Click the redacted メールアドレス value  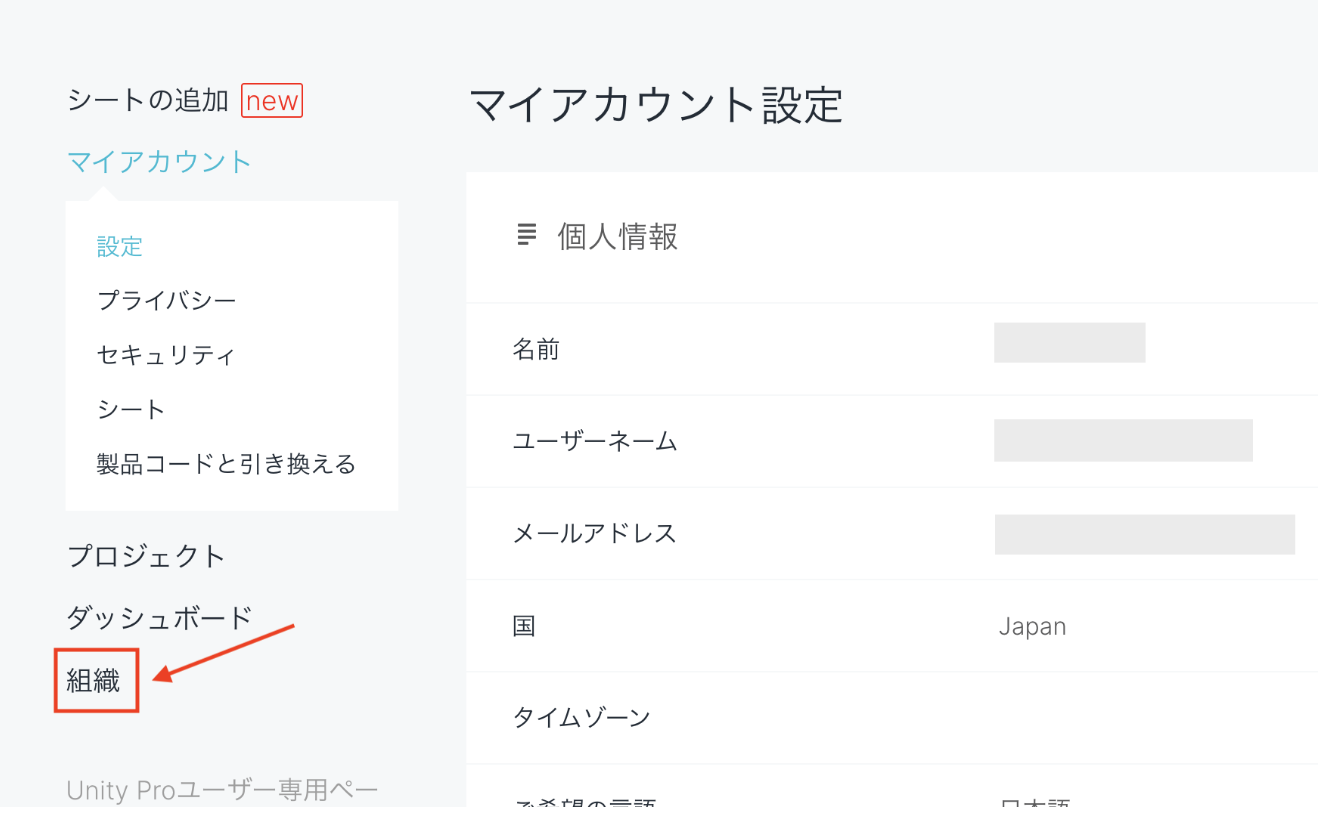1144,534
